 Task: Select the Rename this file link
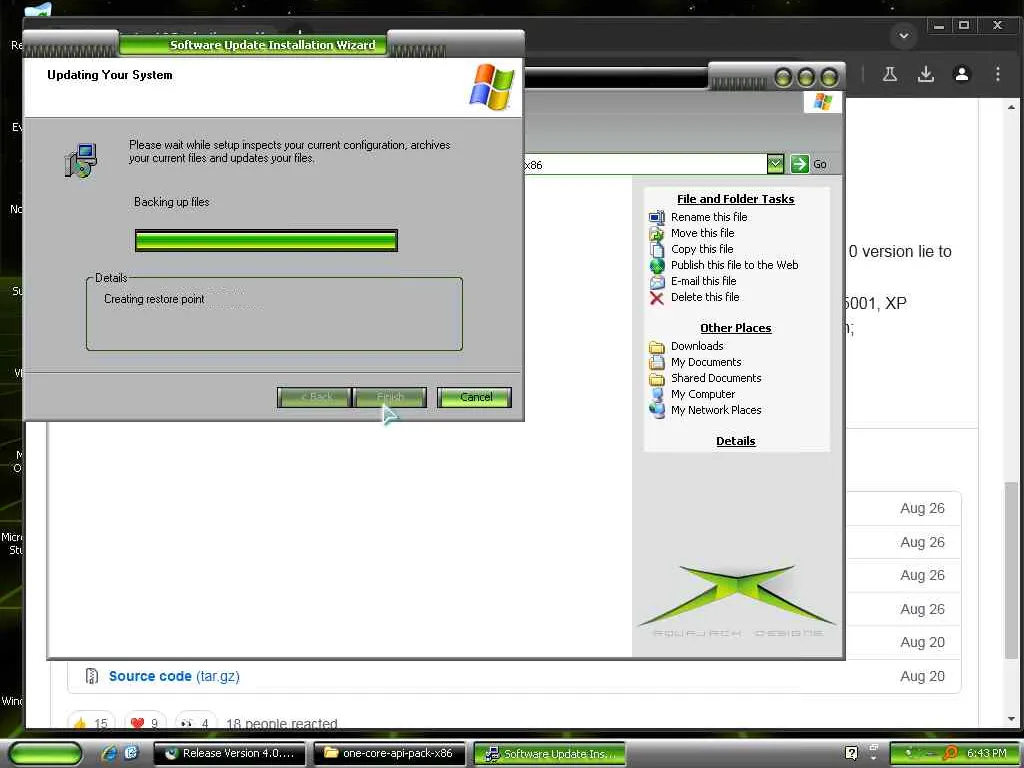(x=709, y=217)
